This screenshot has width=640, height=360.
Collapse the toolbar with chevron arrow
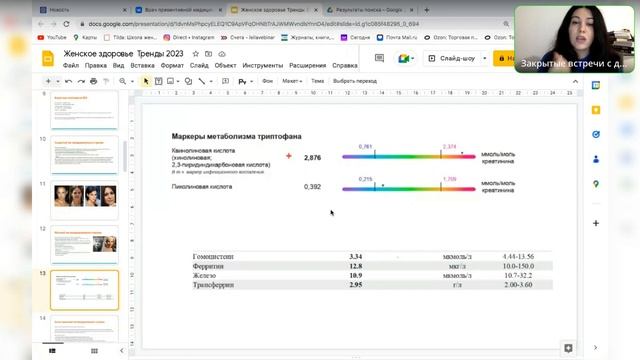point(575,82)
